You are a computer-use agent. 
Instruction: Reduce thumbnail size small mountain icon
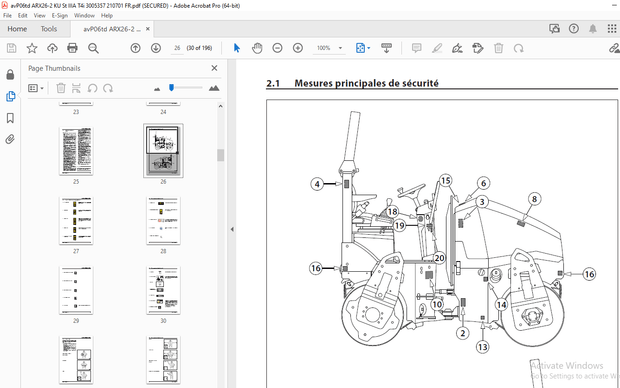point(157,89)
